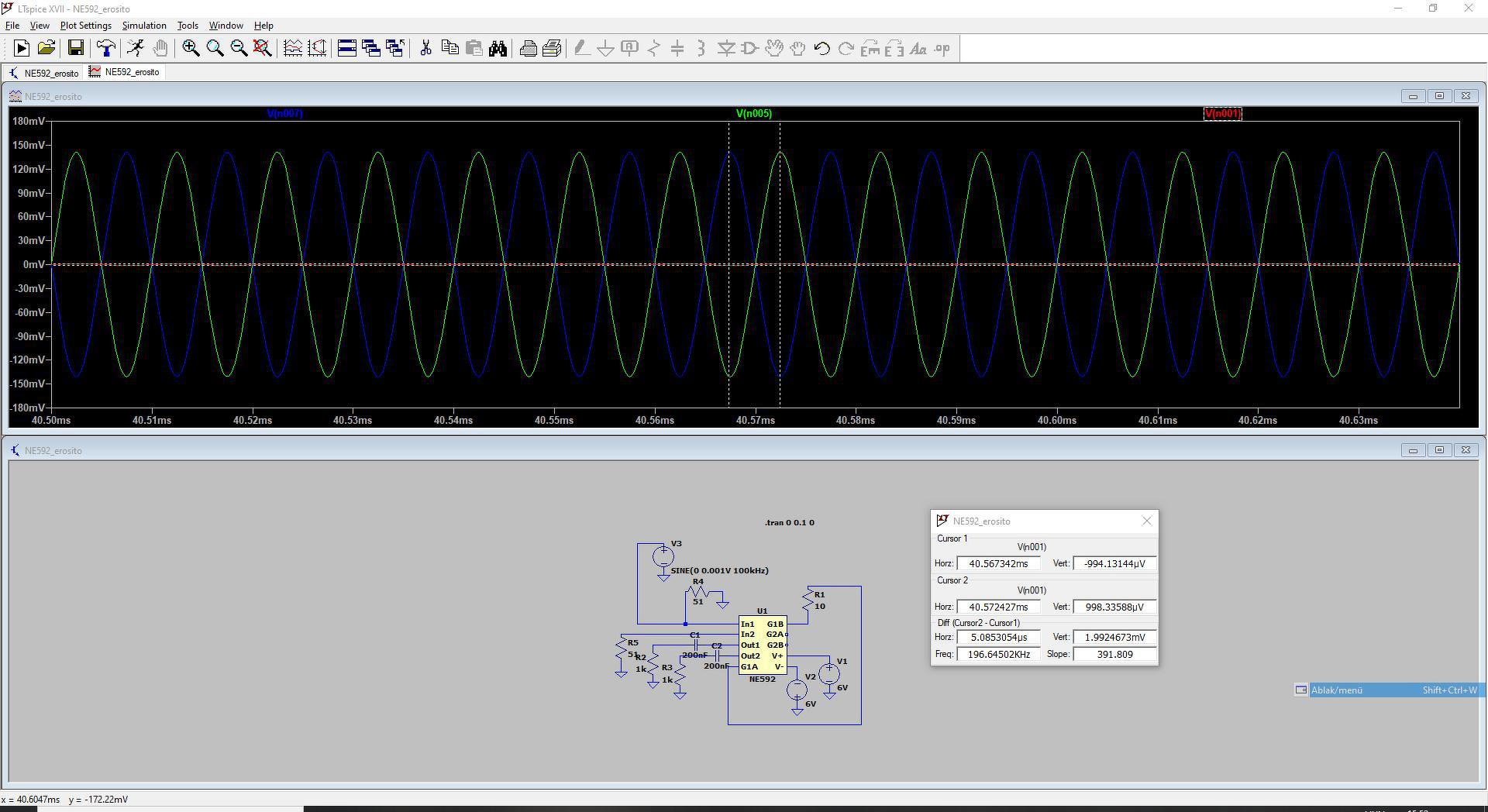Click the Find binoculars icon

[498, 49]
